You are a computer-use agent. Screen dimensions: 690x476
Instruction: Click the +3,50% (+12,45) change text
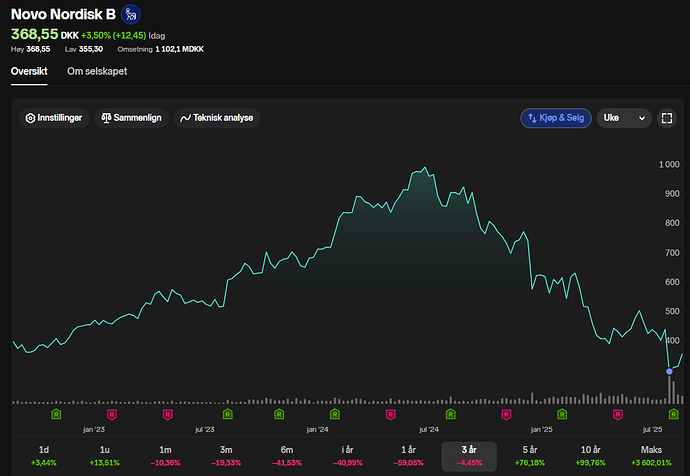114,36
